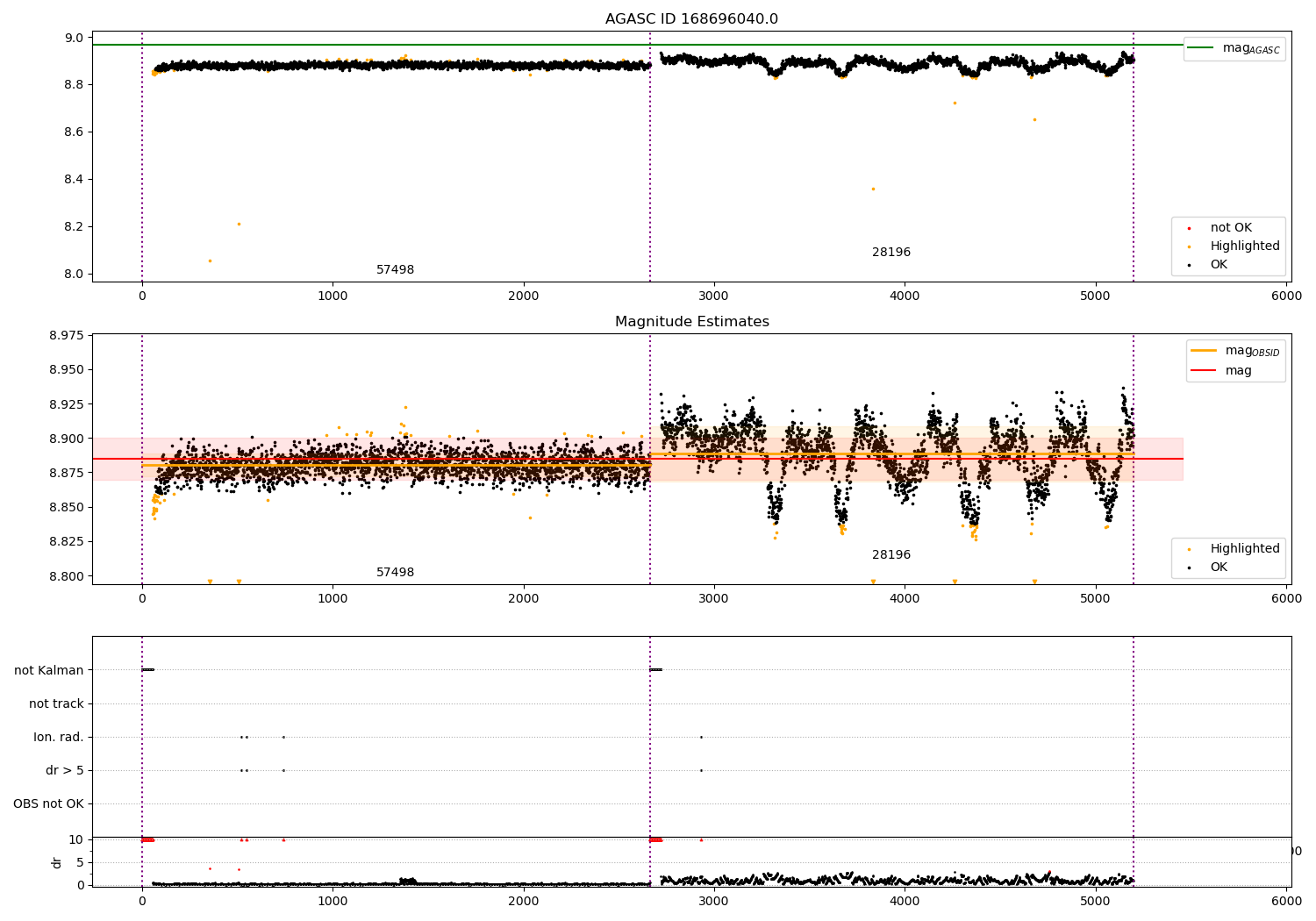
Task: Click the "Magnitude Estimates" plot title
Action: click(x=691, y=322)
